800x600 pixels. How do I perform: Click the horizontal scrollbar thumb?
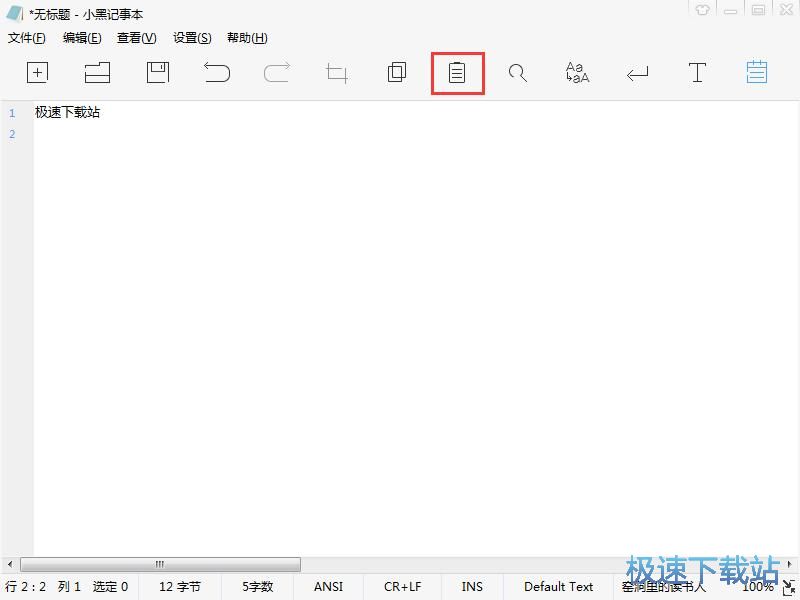point(160,565)
